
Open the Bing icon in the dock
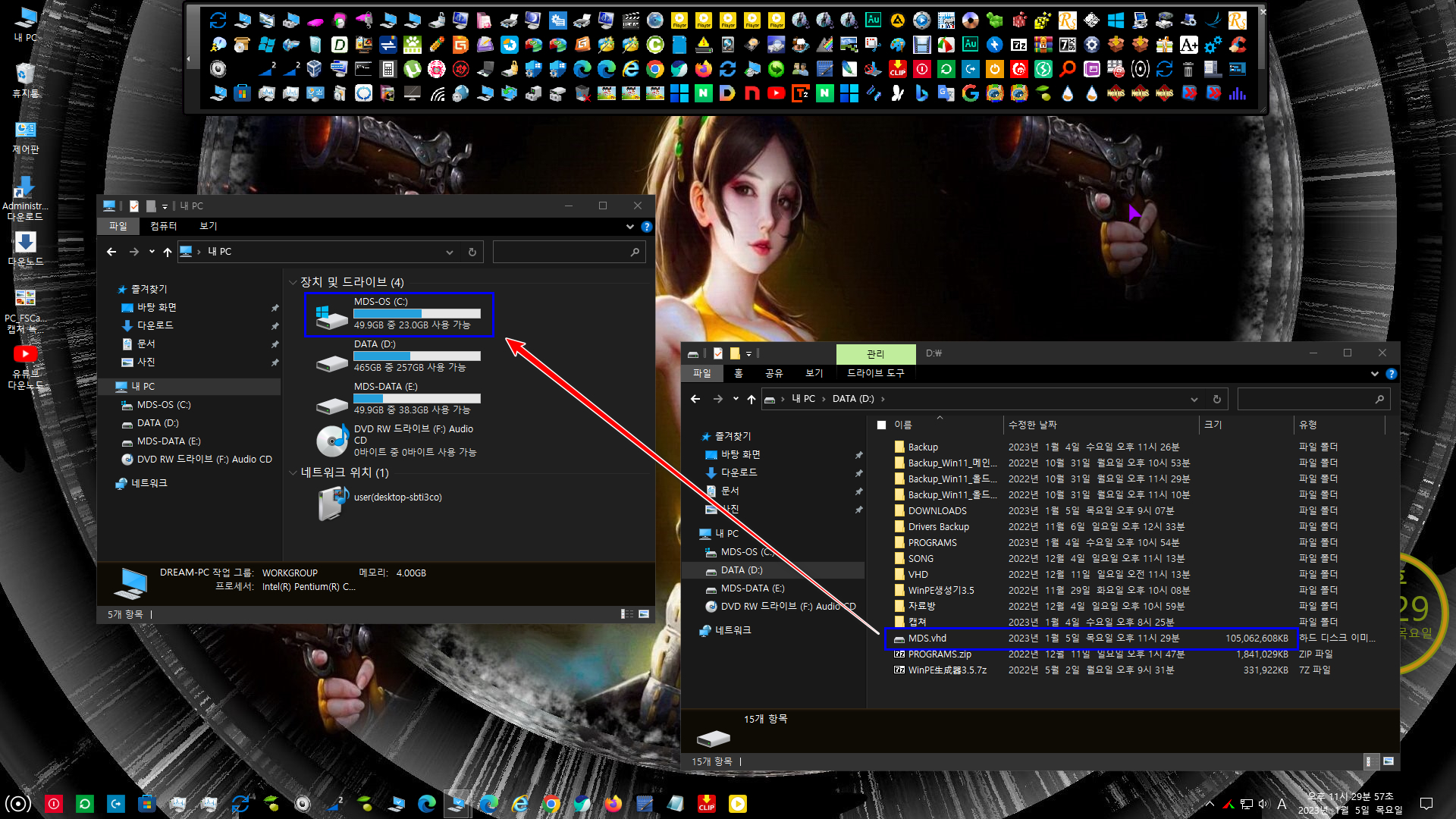tap(921, 93)
